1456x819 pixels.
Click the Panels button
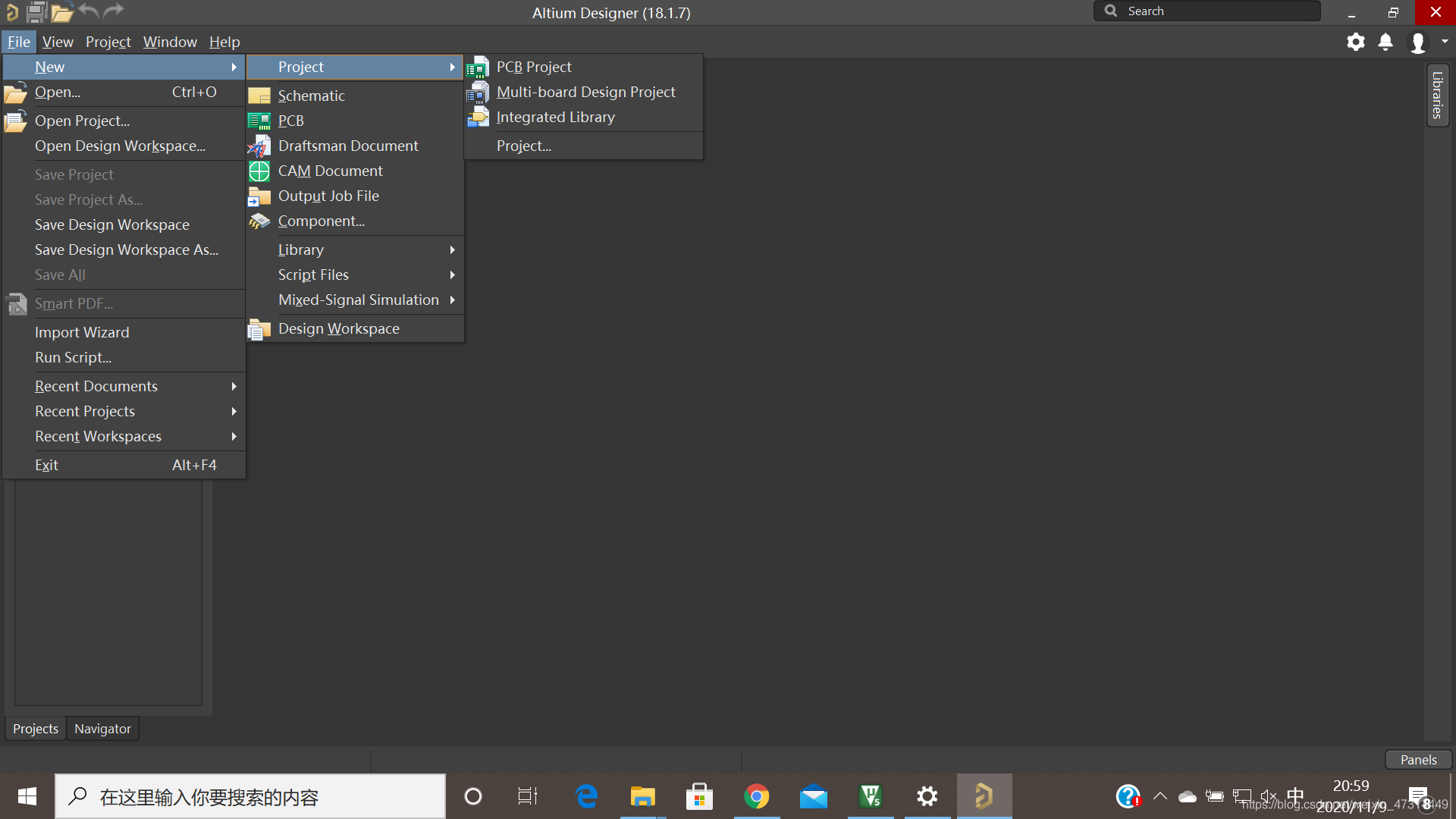(1418, 760)
